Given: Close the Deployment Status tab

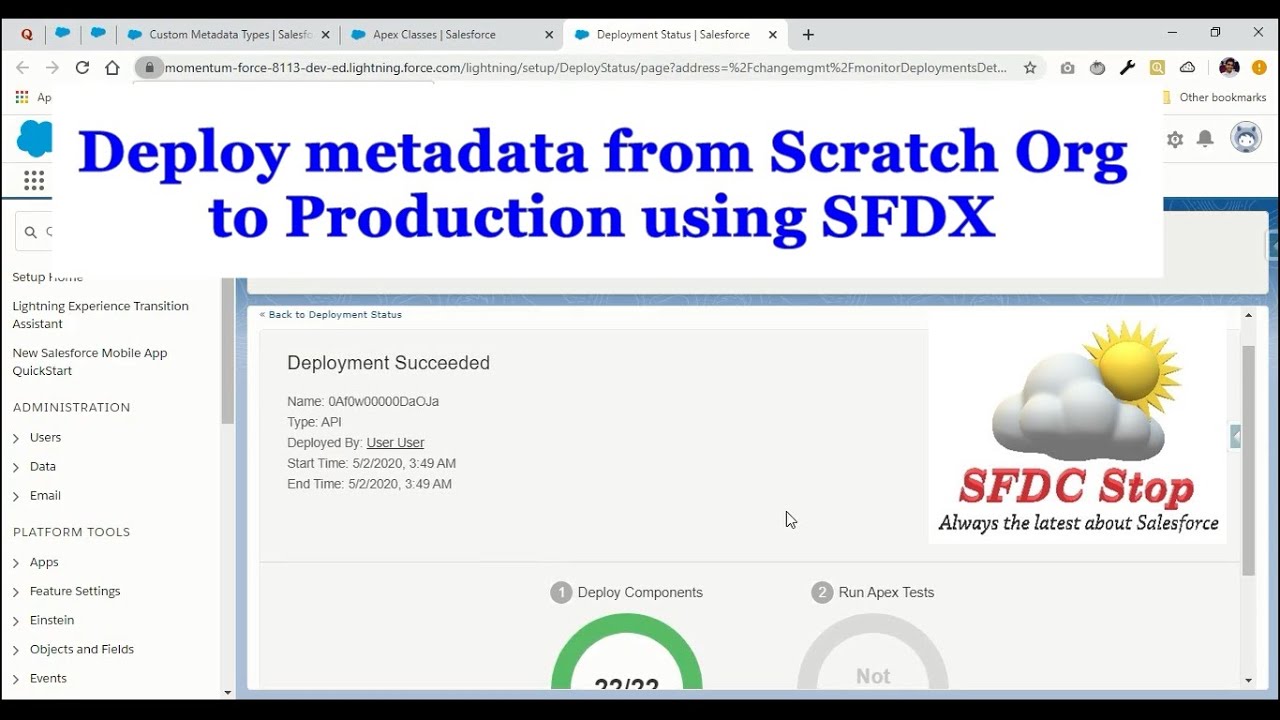Looking at the screenshot, I should pos(773,34).
